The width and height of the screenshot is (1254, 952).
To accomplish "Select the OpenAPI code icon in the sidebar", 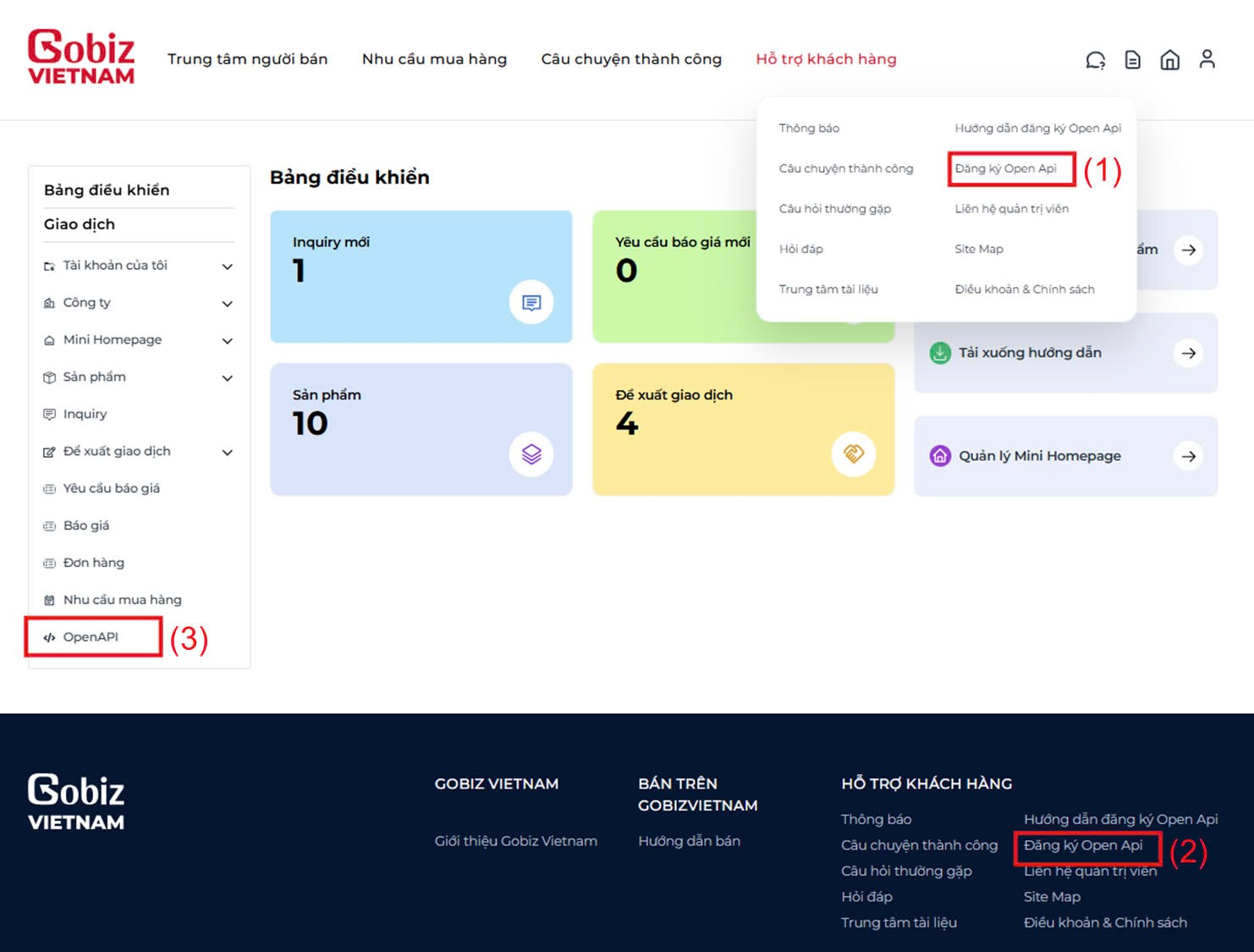I will (x=50, y=636).
